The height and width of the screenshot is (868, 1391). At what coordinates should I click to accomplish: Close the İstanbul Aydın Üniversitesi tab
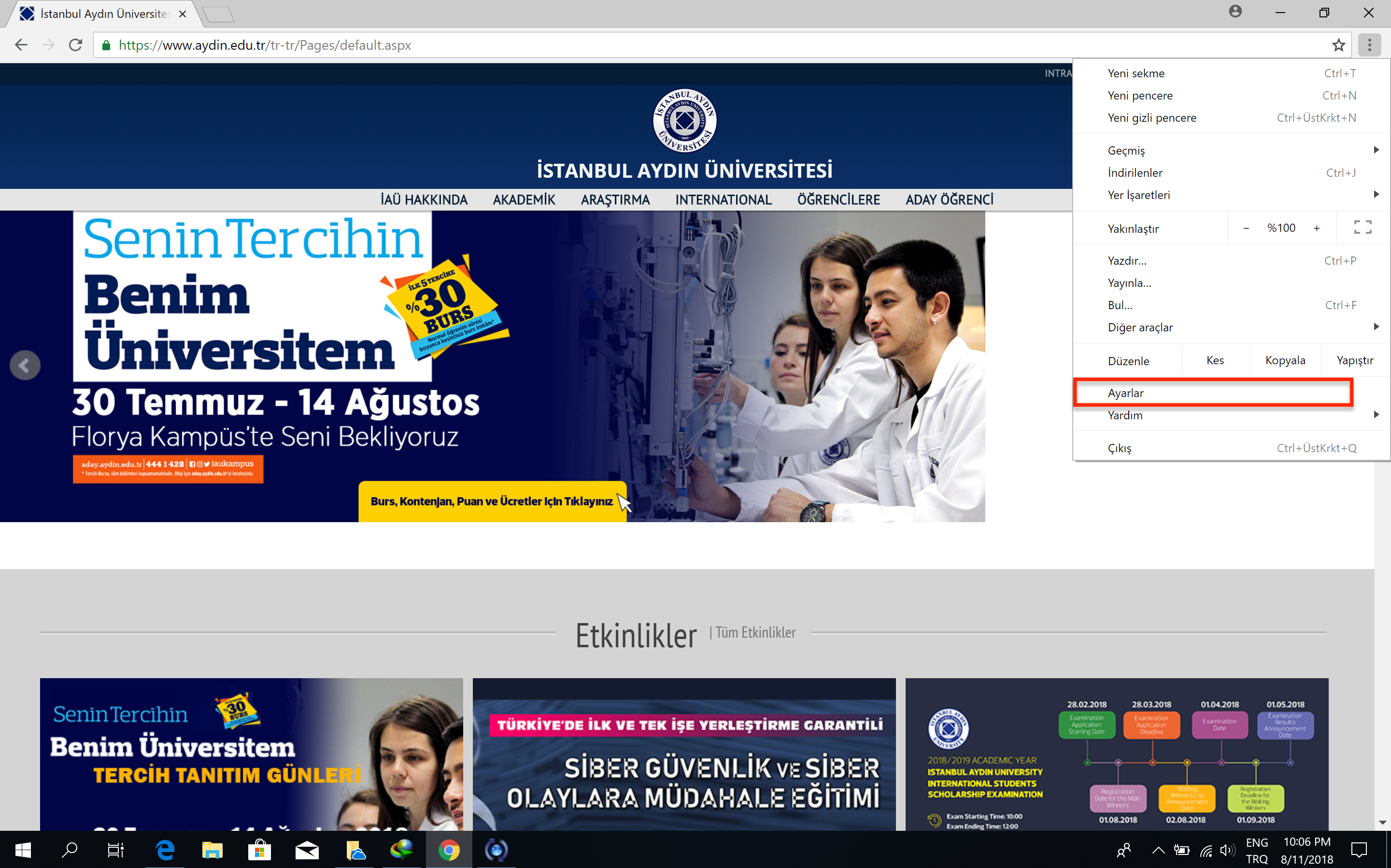183,14
